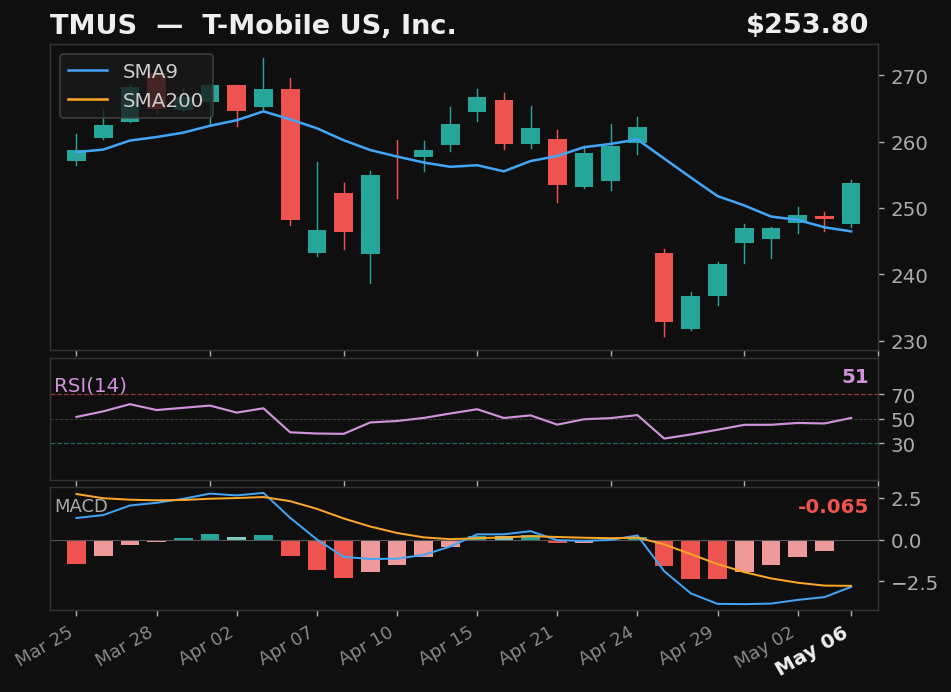Image resolution: width=951 pixels, height=692 pixels.
Task: Click the $253.80 current price label
Action: coord(807,24)
